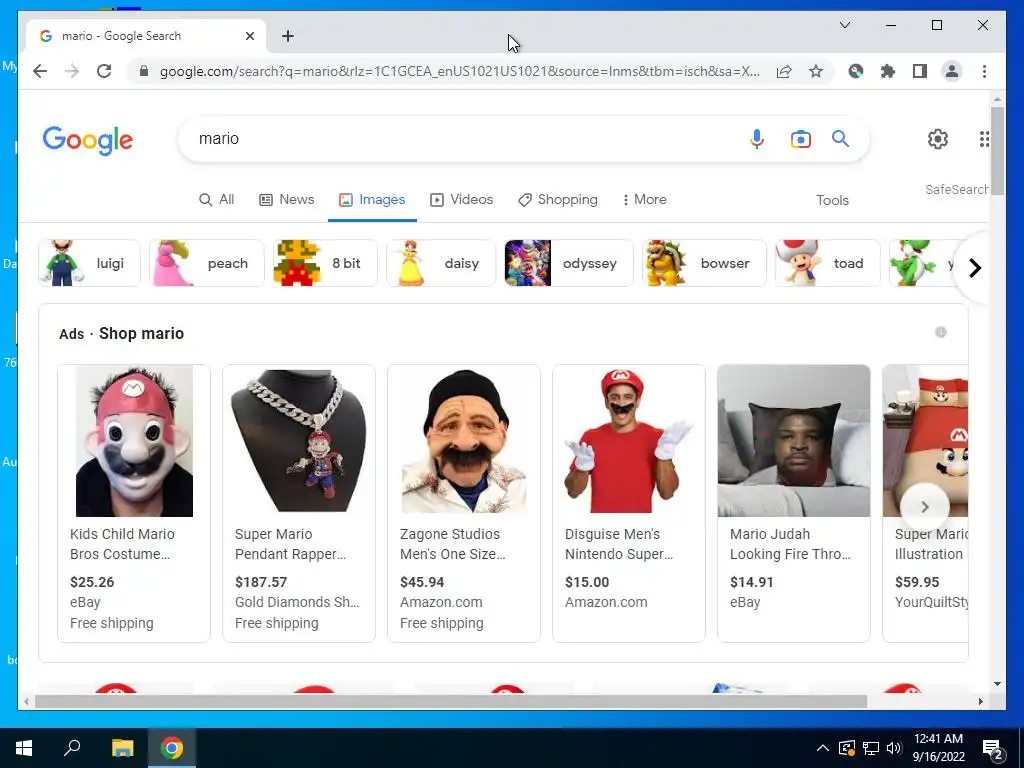Open Super Mario Pendant Rapper ad
Screen dimensions: 1024x768
(299, 503)
